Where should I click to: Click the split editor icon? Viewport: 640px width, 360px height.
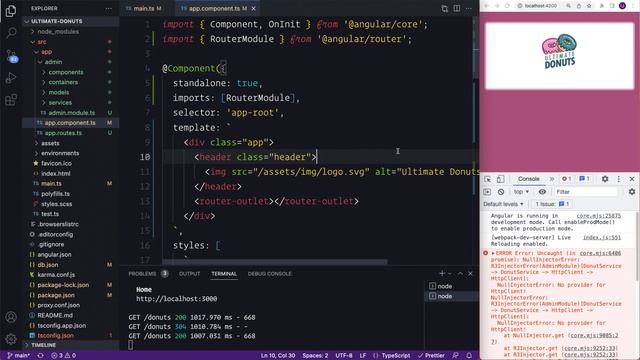point(457,8)
